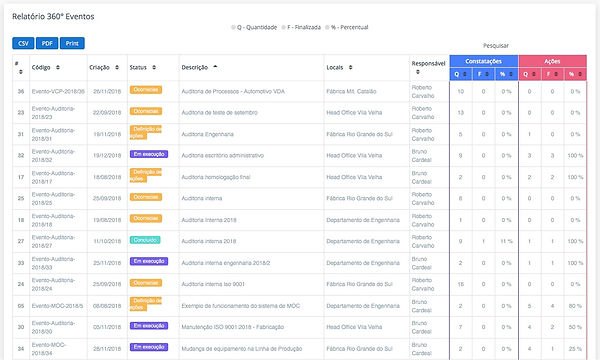Click the Ações group header
This screenshot has width=600, height=360.
(552, 61)
